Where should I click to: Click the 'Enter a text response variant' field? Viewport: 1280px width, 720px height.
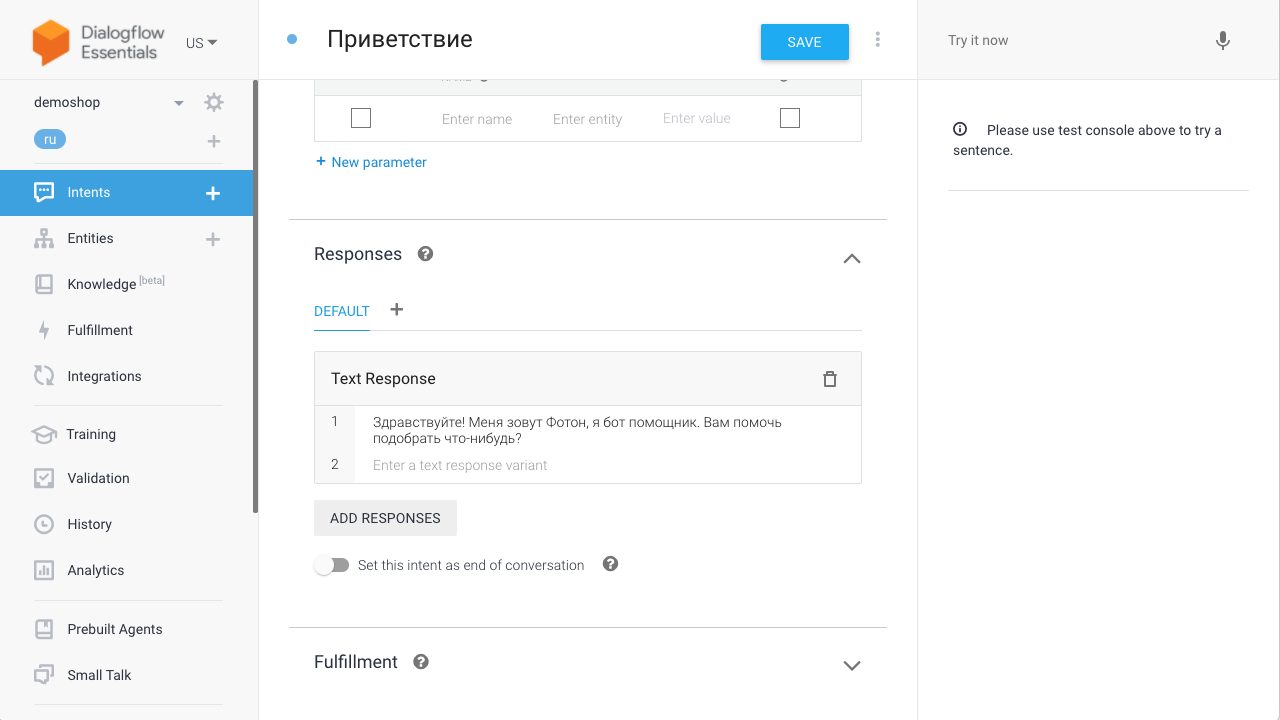point(600,465)
